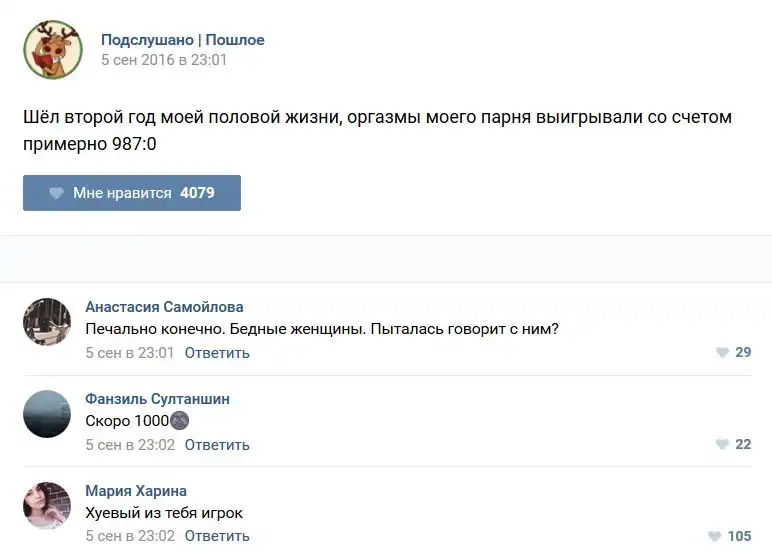This screenshot has height=550, width=772.
Task: Click the heart icon on Мария Харина's comment
Action: [714, 536]
